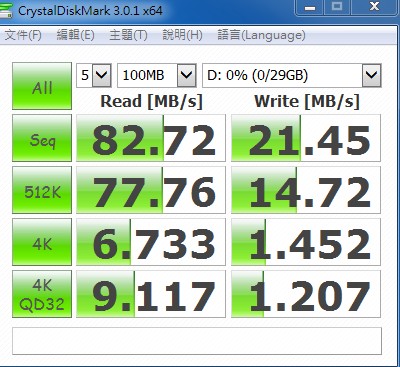Start the 512K benchmark test

click(x=42, y=190)
